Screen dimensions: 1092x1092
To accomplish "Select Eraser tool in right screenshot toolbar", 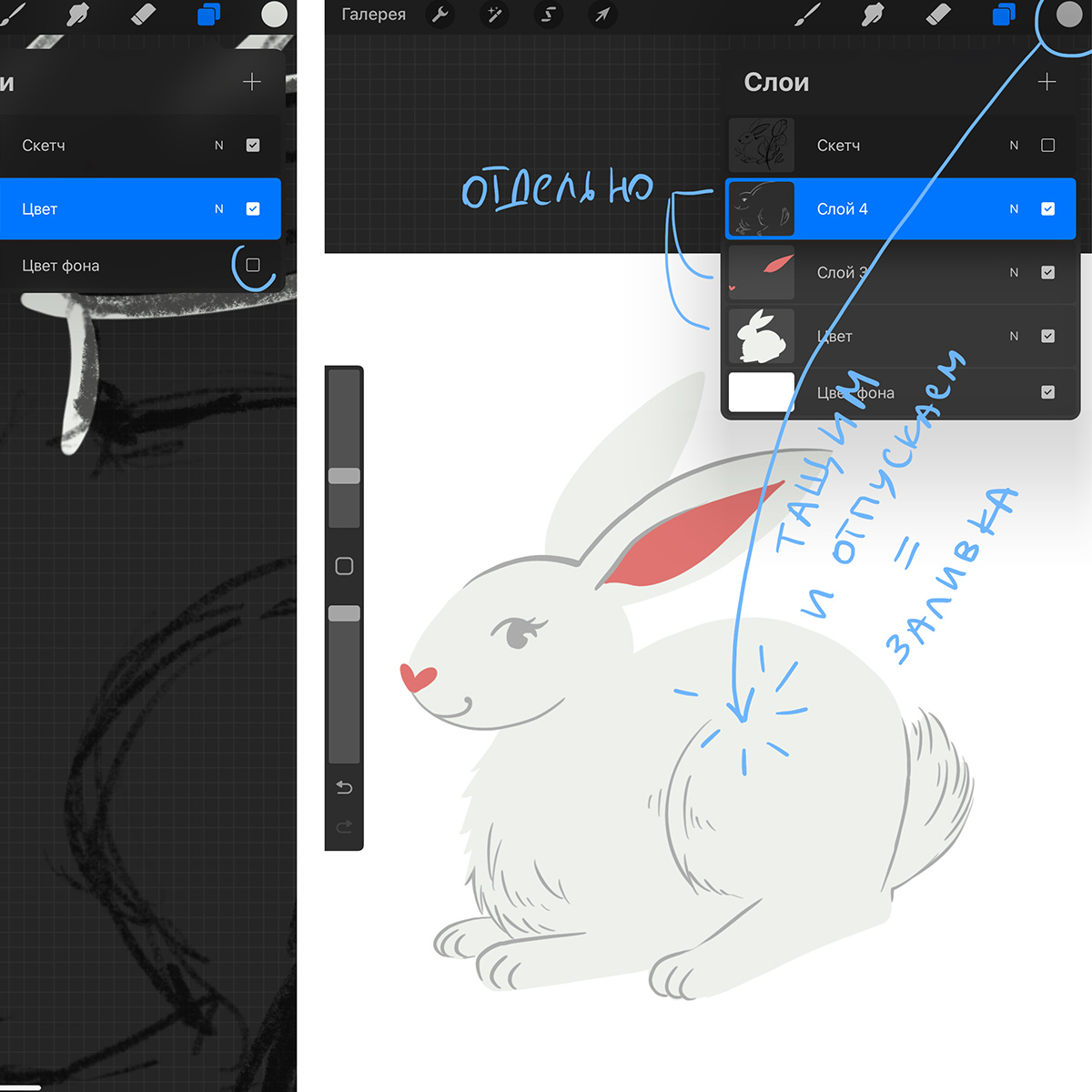I will pos(937,15).
